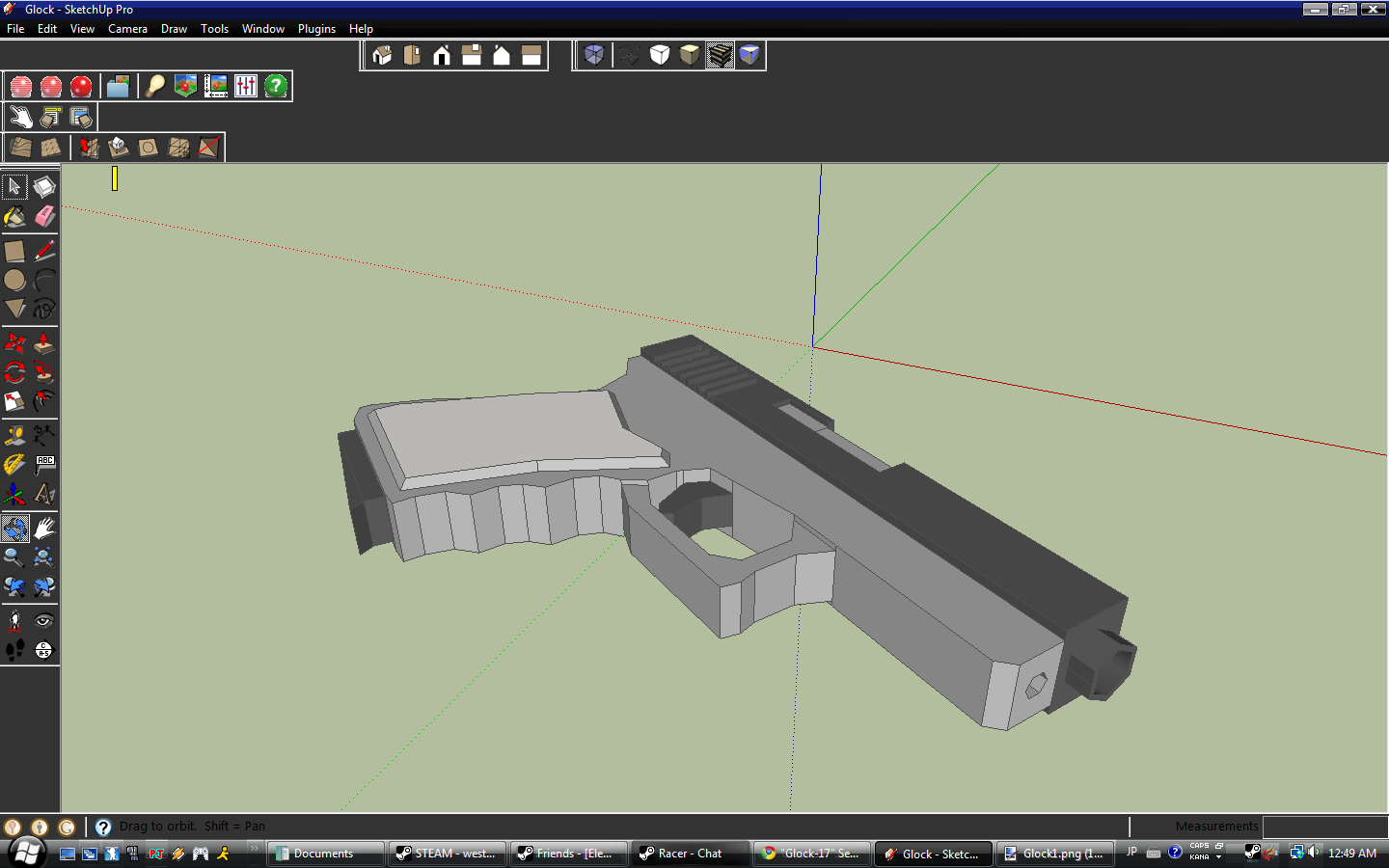This screenshot has height=868, width=1389.
Task: Switch to Front view icon
Action: [442, 55]
